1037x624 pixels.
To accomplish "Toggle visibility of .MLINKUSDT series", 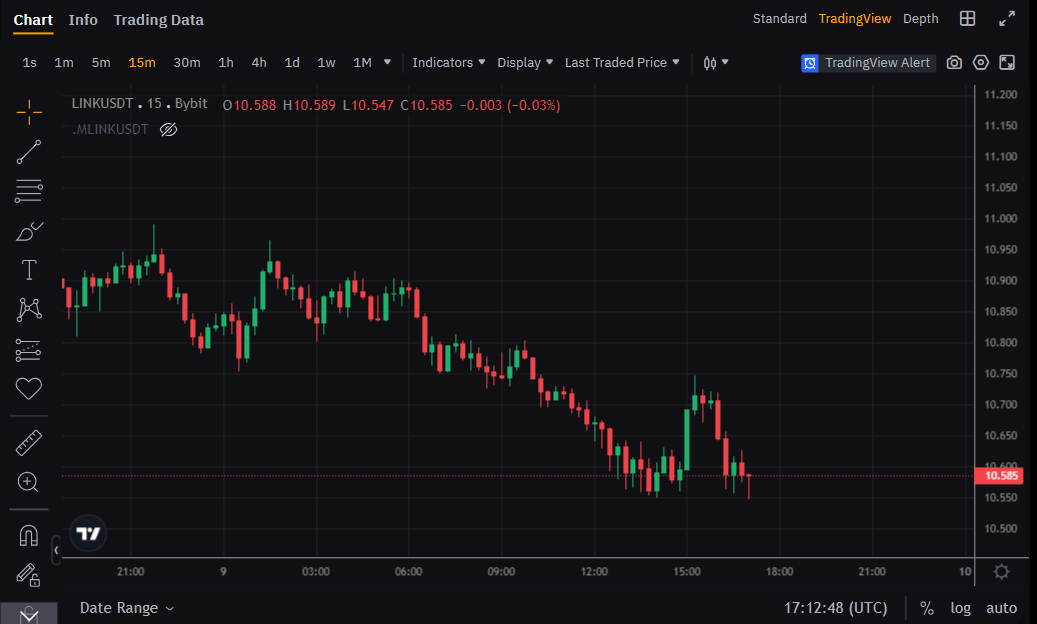I will click(168, 129).
